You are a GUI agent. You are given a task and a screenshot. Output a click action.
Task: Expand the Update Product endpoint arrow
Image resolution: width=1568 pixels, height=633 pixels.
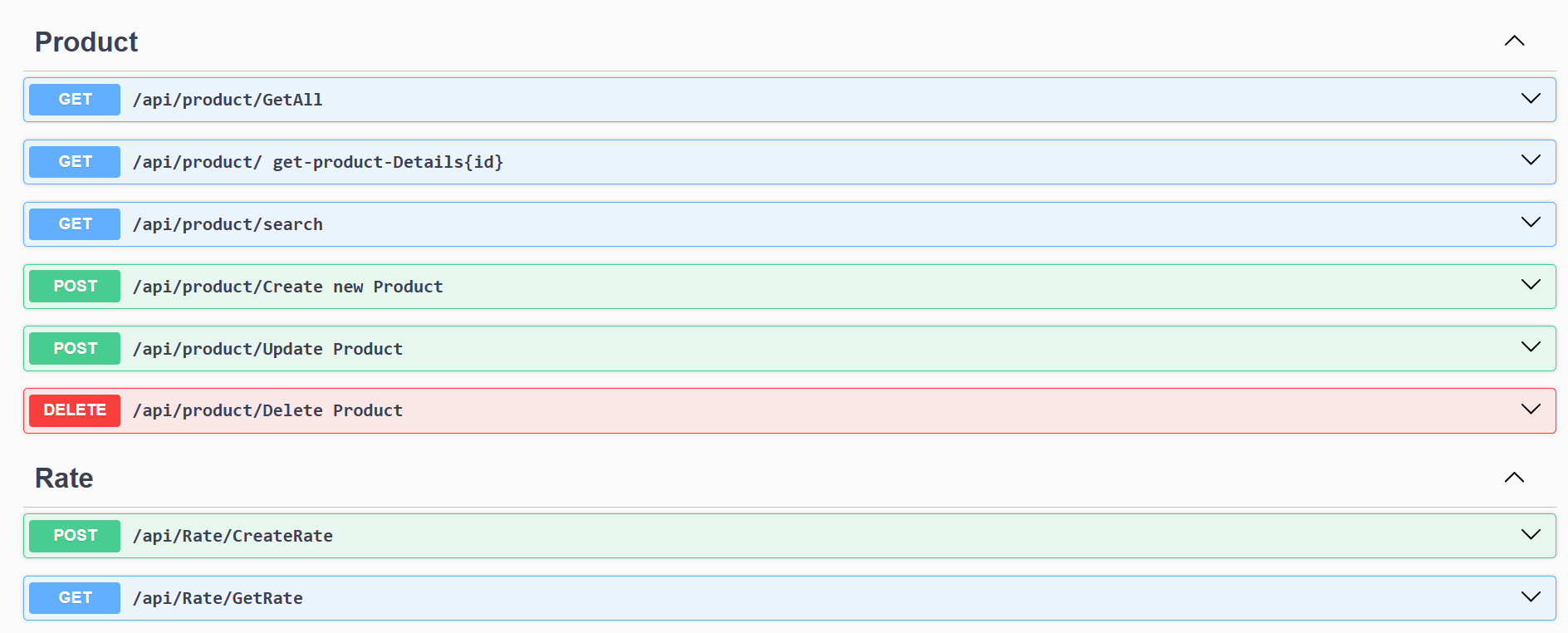click(x=1530, y=347)
